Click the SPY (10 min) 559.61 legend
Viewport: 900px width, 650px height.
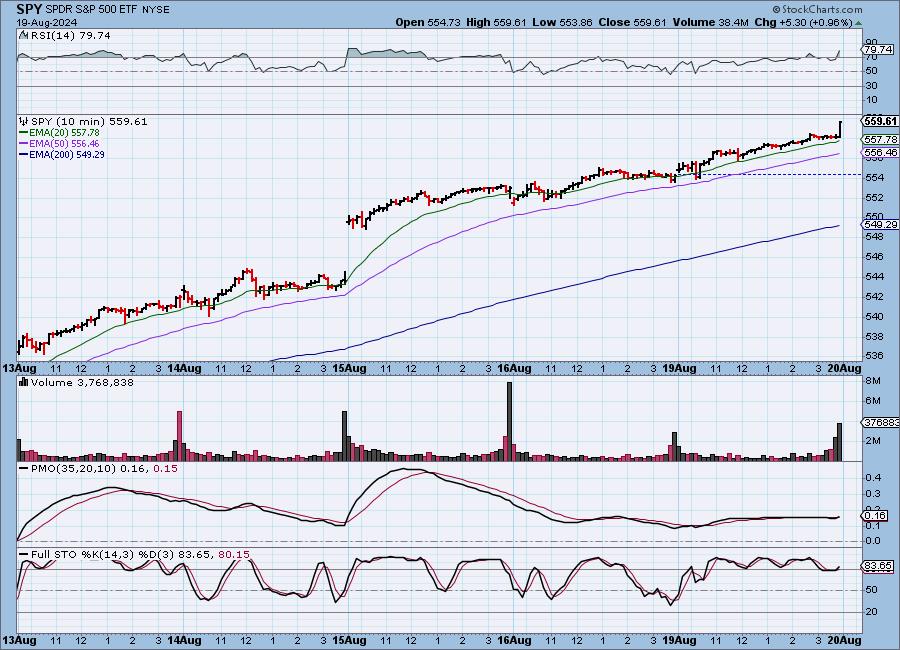point(89,121)
